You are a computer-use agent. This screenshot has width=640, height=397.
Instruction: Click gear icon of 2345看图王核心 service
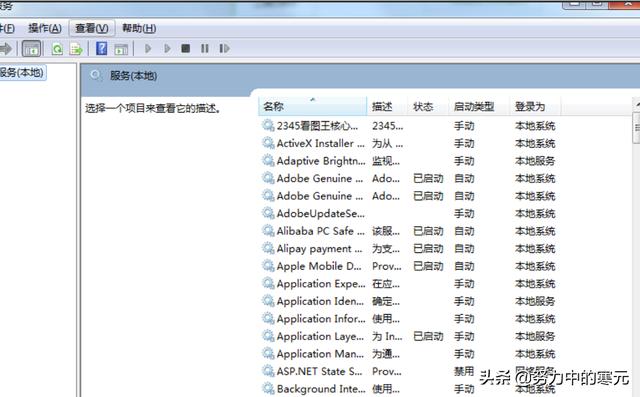click(268, 125)
